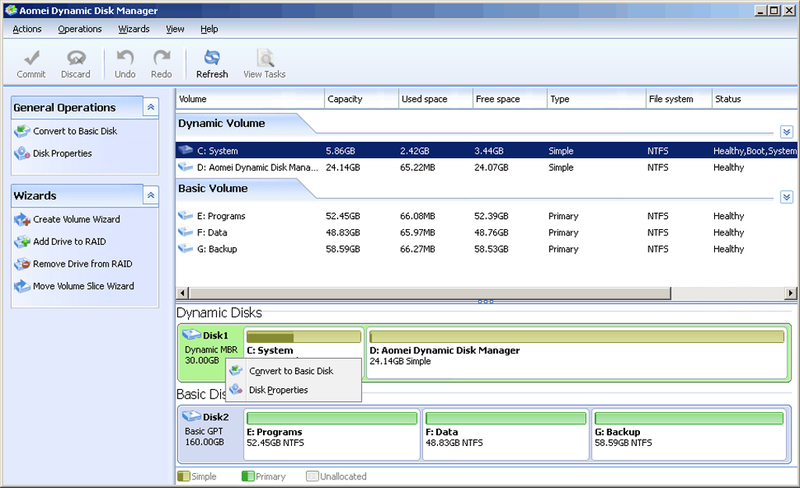The width and height of the screenshot is (800, 488).
Task: Collapse the Wizards panel
Action: click(151, 196)
